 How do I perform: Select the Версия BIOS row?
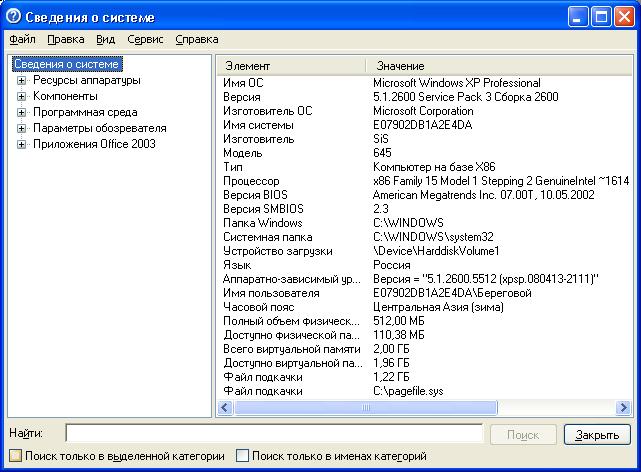click(x=424, y=195)
